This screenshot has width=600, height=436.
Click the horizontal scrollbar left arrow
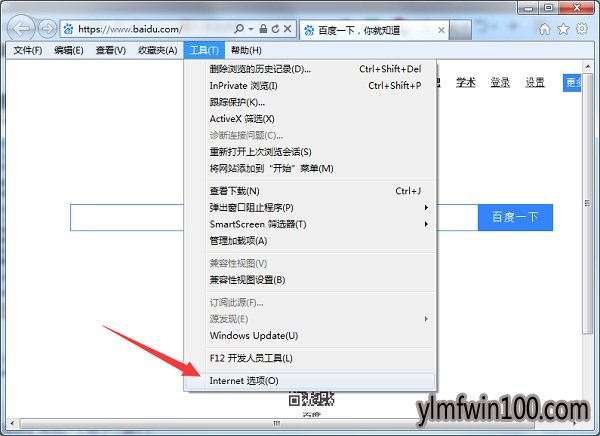click(x=12, y=423)
